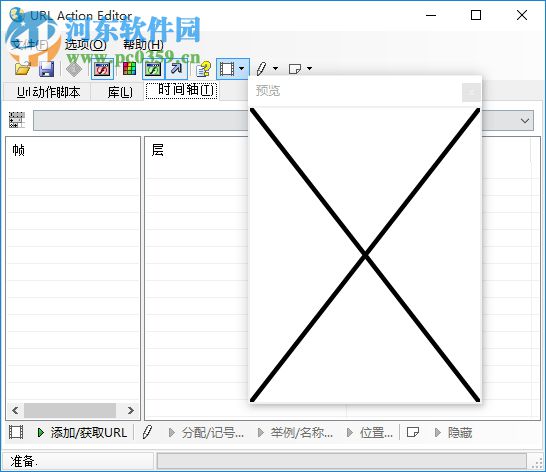This screenshot has width=546, height=472.
Task: Toggle the red Flash window icon
Action: click(x=102, y=69)
